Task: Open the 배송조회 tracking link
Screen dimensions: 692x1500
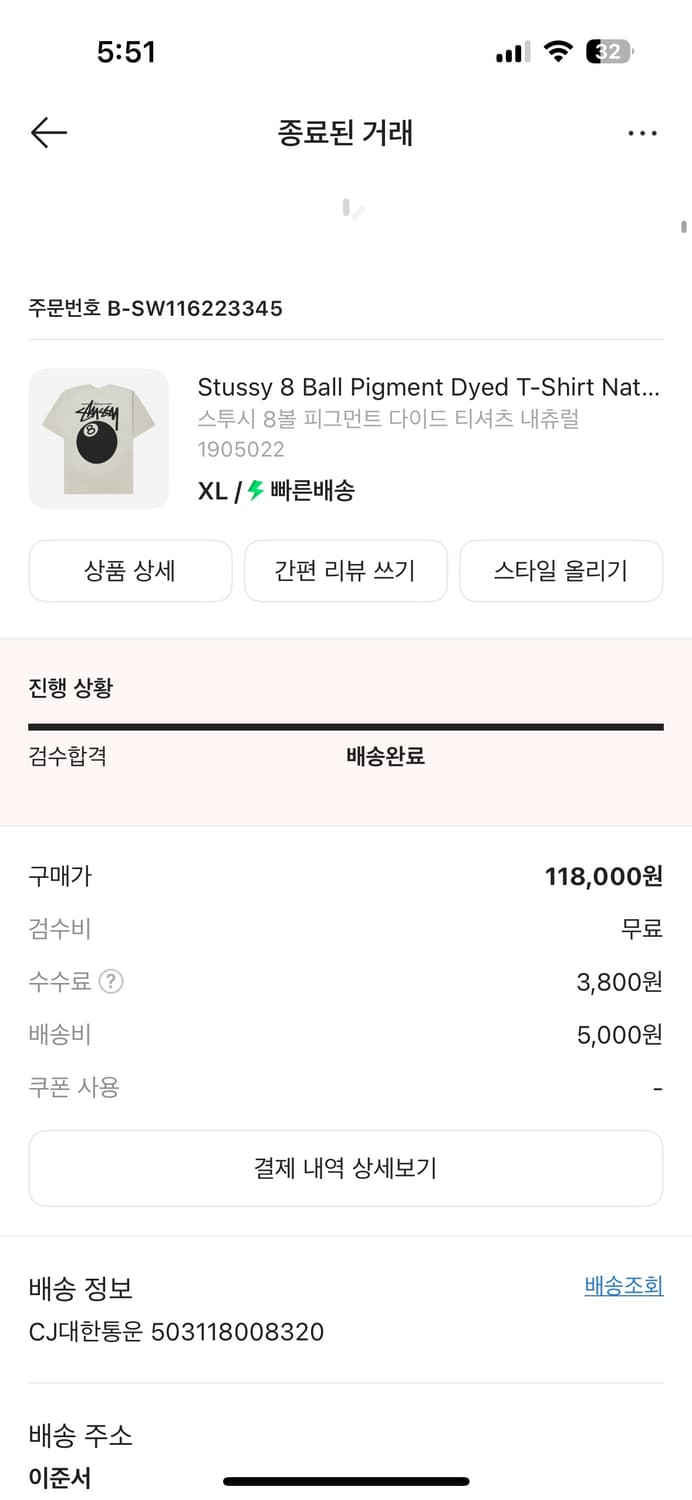Action: pos(623,1286)
